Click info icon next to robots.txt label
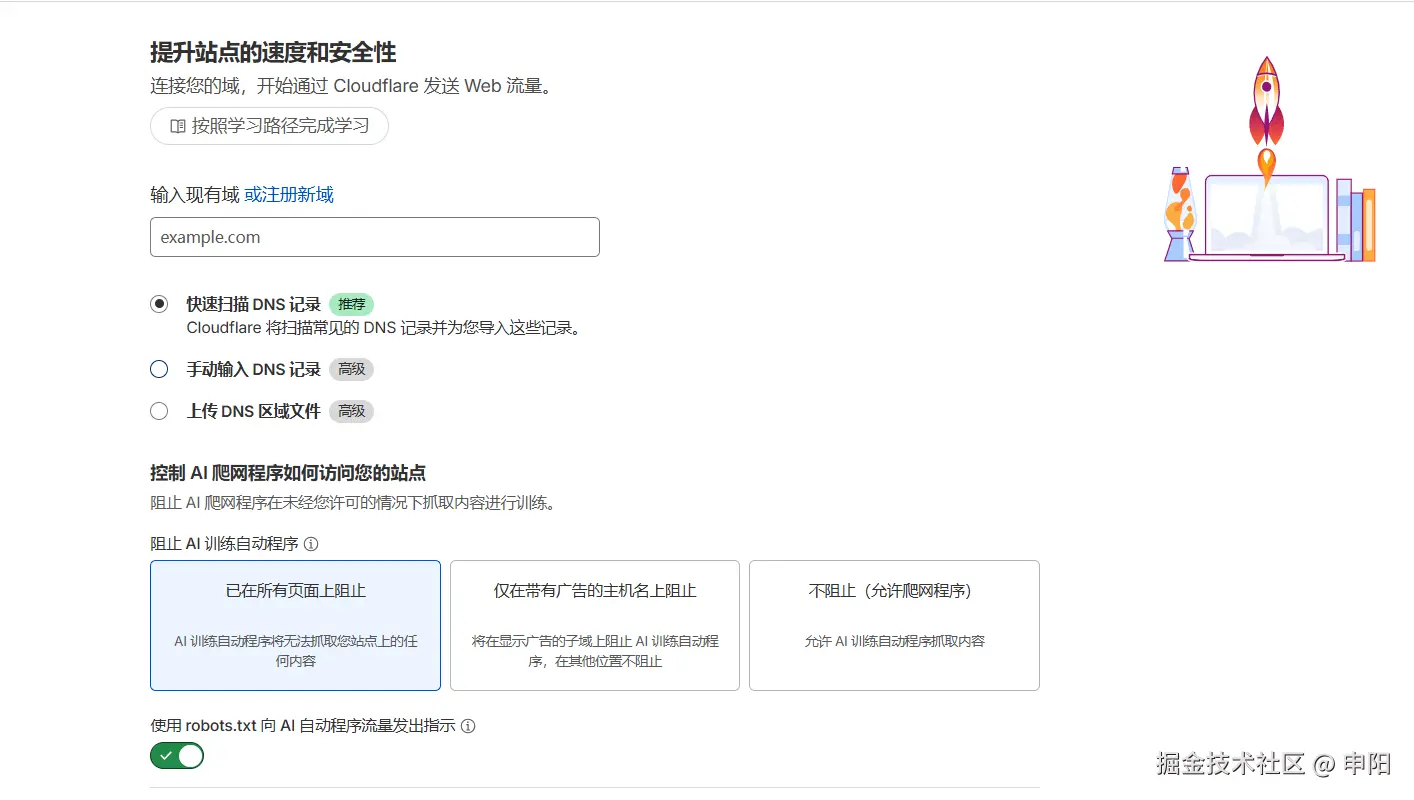 point(468,726)
